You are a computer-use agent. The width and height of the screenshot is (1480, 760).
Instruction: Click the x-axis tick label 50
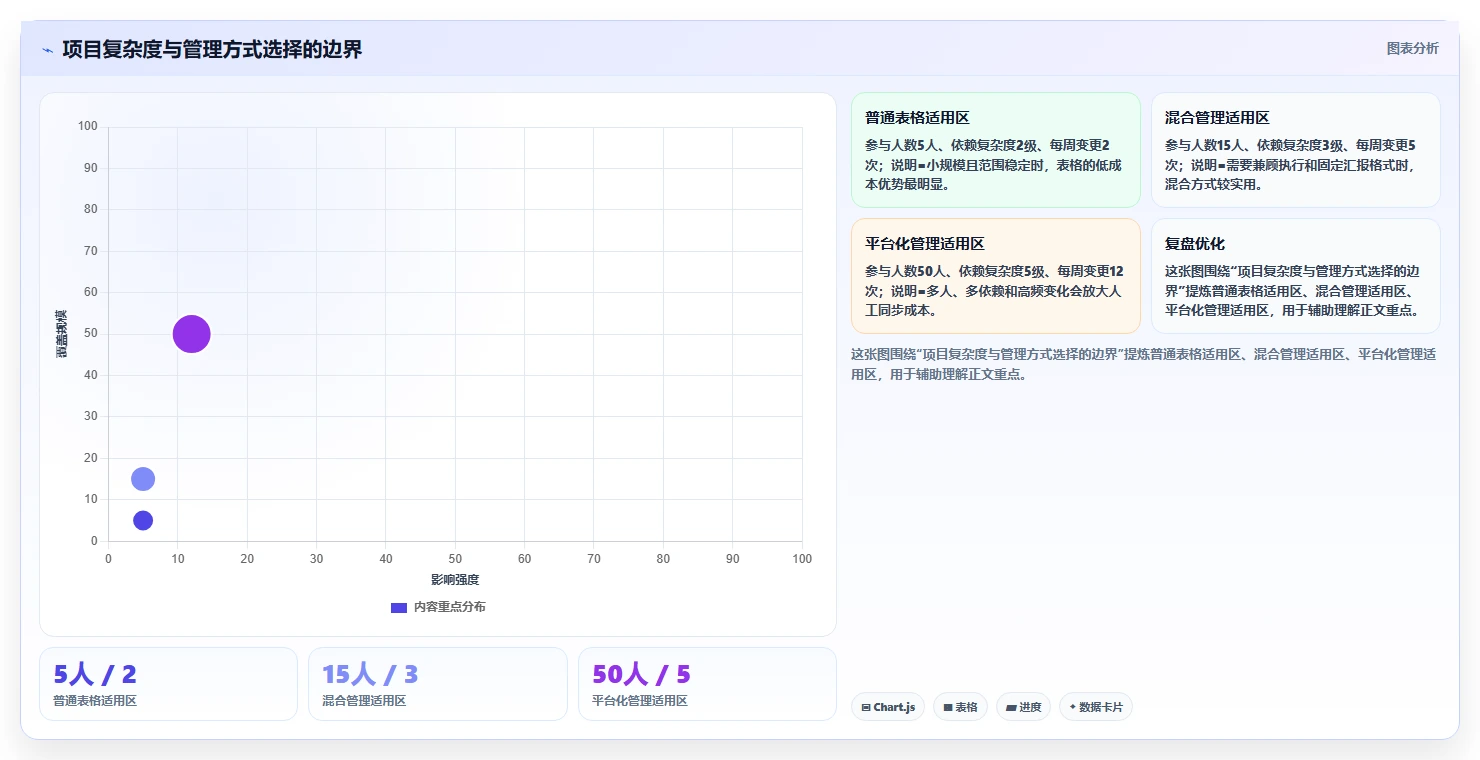[x=455, y=559]
